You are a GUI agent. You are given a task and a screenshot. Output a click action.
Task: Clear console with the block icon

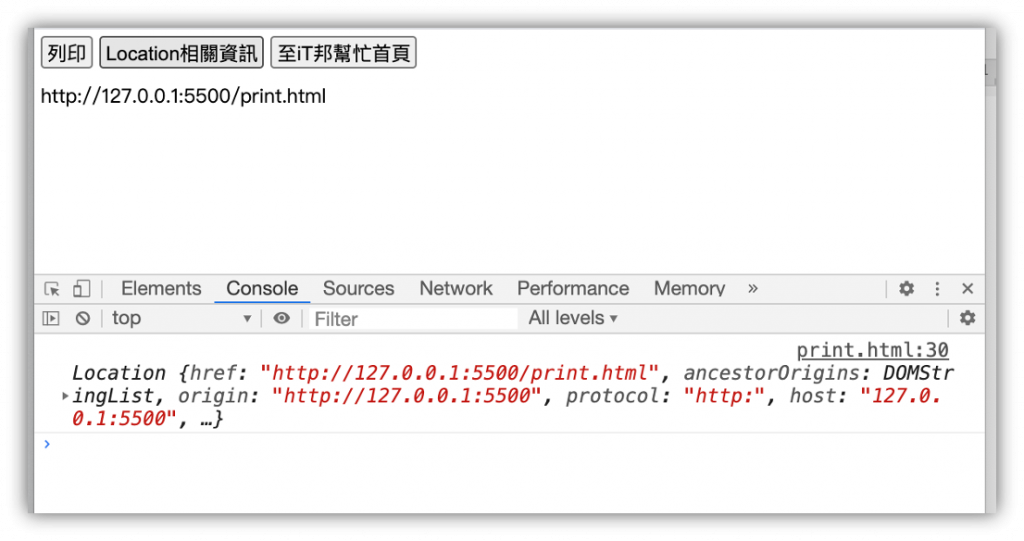[82, 318]
